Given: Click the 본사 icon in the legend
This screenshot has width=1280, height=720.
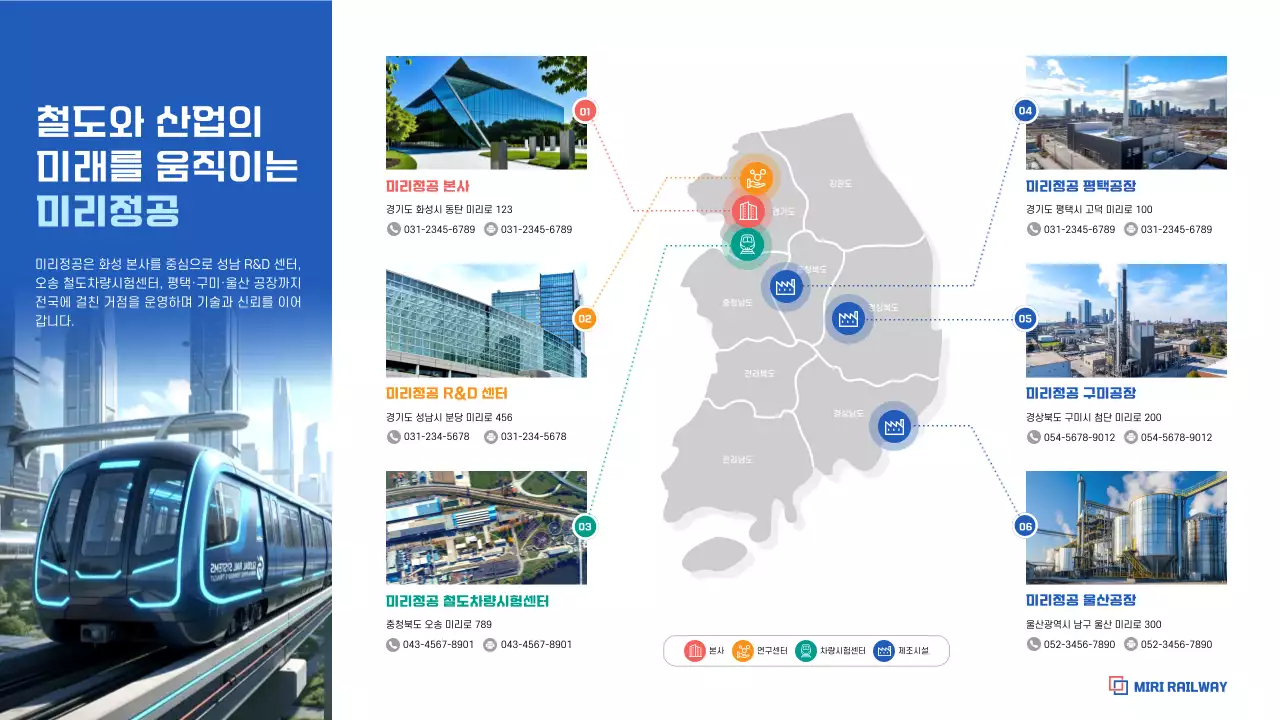Looking at the screenshot, I should [x=695, y=651].
